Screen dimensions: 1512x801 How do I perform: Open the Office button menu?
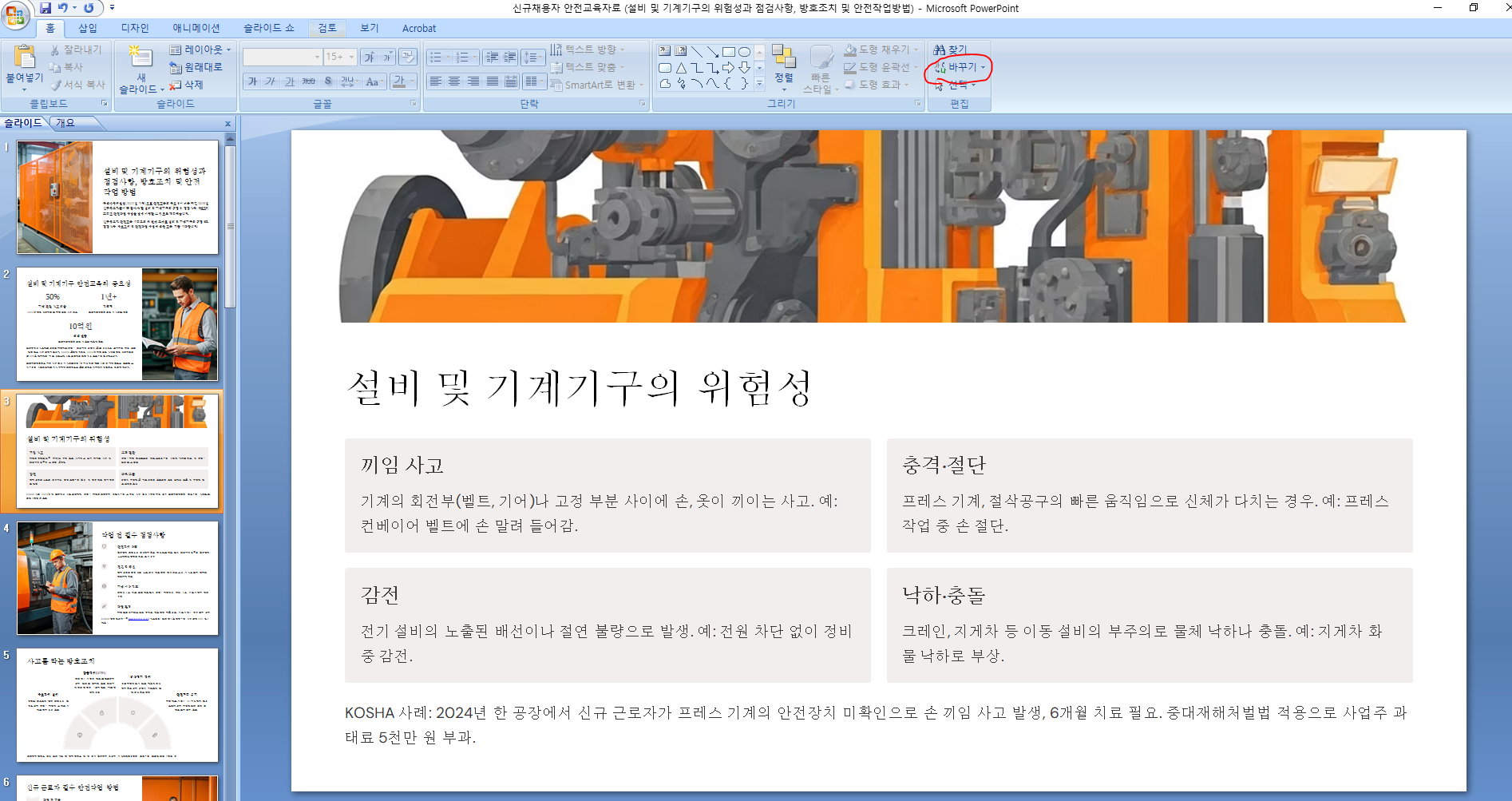(x=14, y=14)
